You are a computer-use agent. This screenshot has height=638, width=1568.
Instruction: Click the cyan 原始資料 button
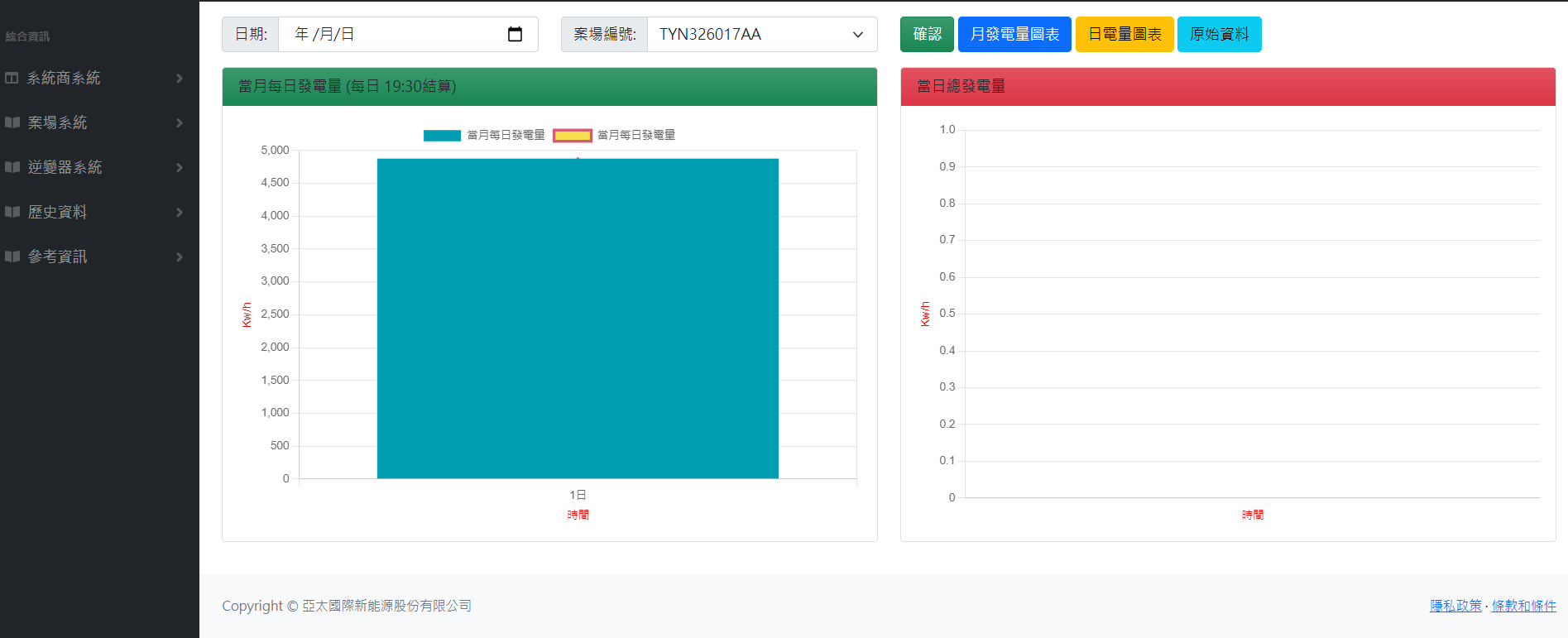1219,34
